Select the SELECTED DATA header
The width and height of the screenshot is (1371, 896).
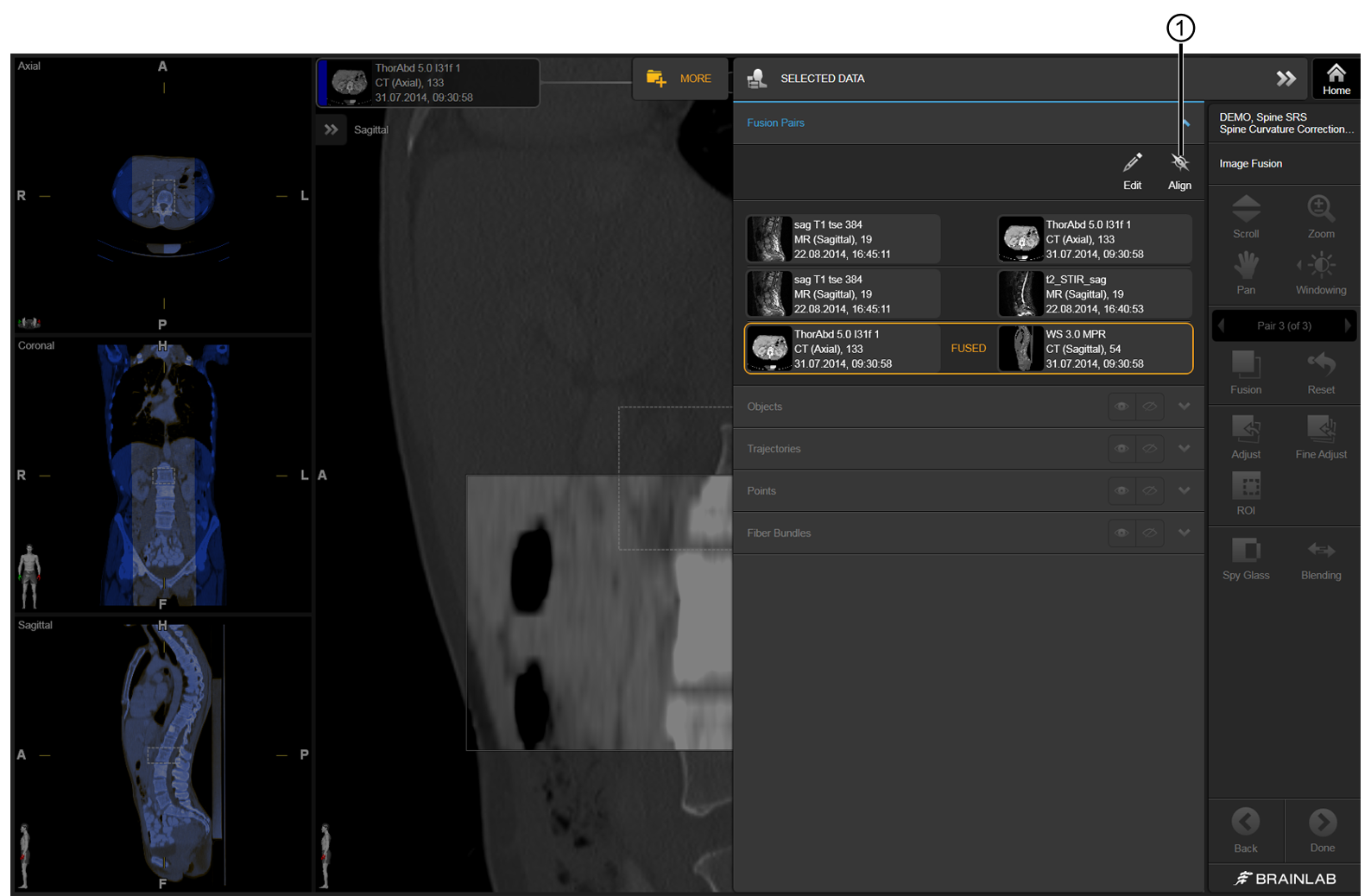click(822, 79)
